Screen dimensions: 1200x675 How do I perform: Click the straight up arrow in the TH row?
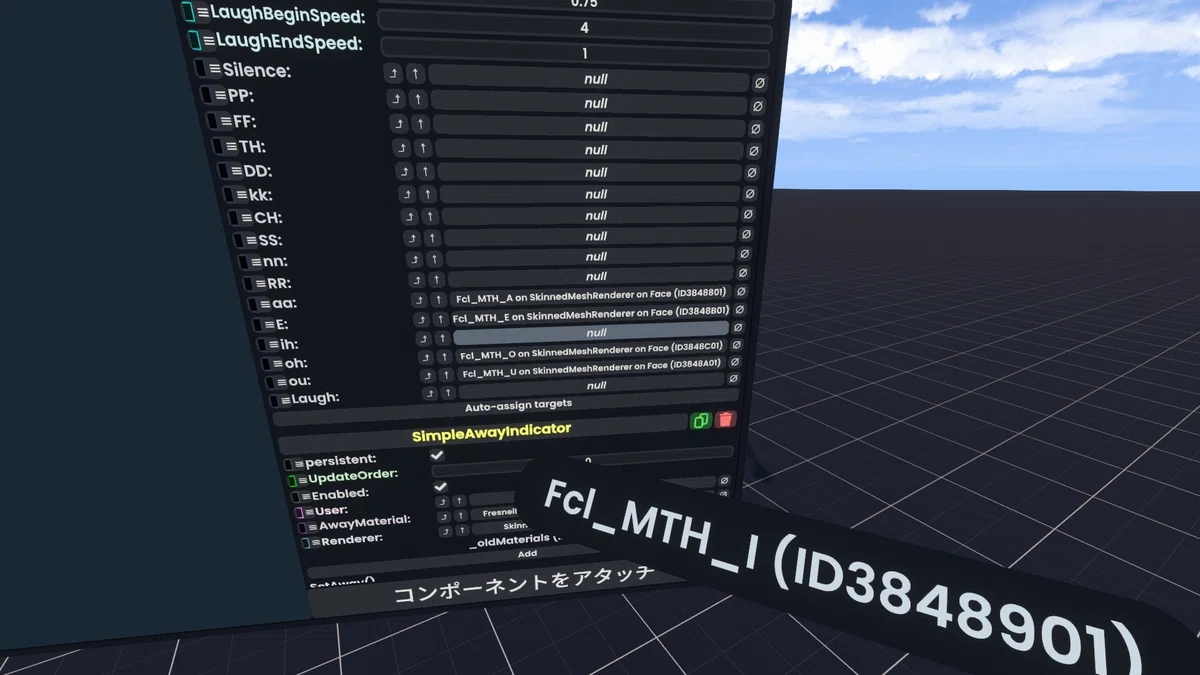[424, 148]
